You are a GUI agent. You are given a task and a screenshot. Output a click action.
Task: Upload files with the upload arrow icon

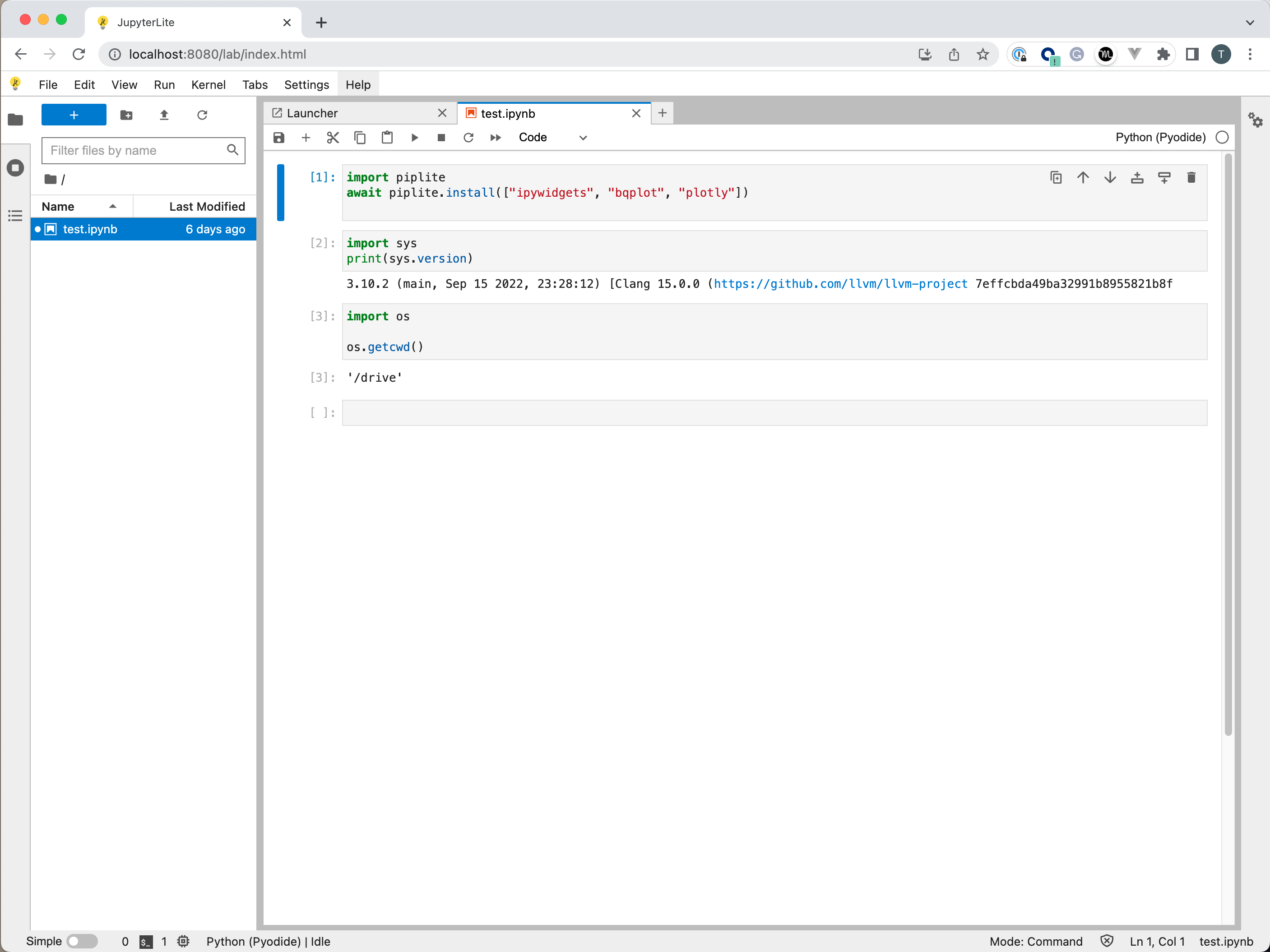click(x=164, y=116)
